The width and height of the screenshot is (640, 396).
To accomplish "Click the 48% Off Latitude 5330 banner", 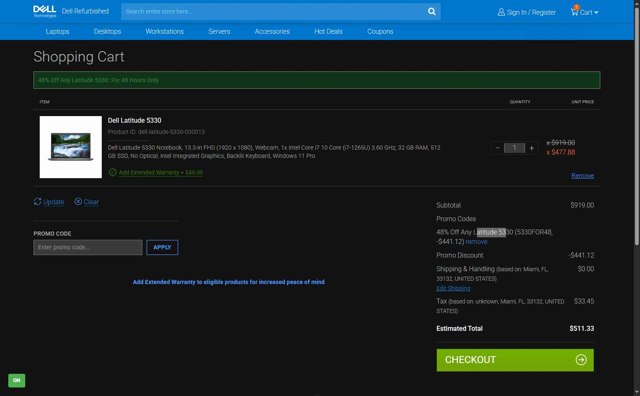I will tap(317, 80).
